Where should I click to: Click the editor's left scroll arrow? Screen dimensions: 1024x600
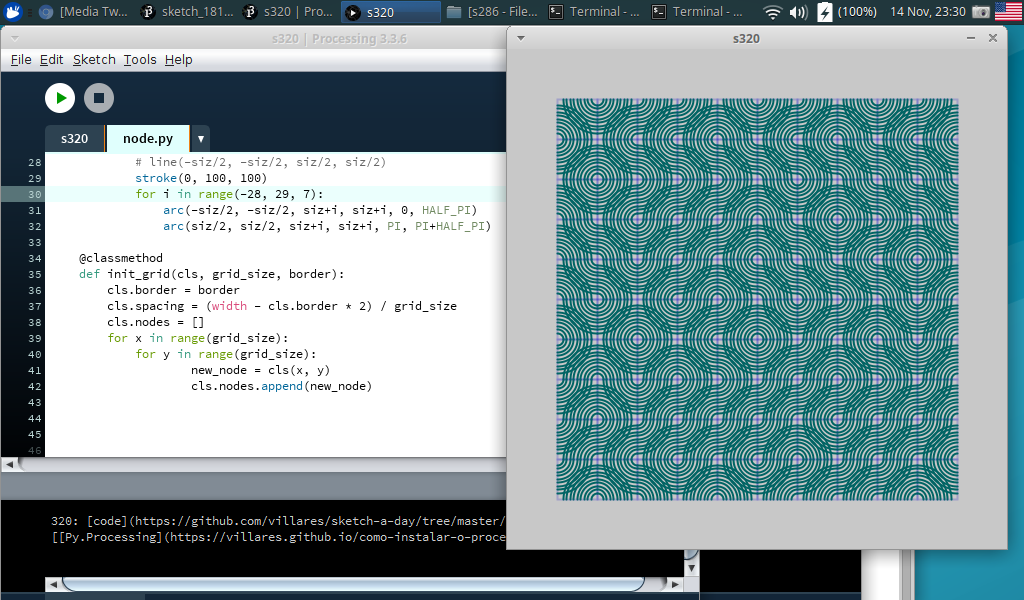coord(9,464)
